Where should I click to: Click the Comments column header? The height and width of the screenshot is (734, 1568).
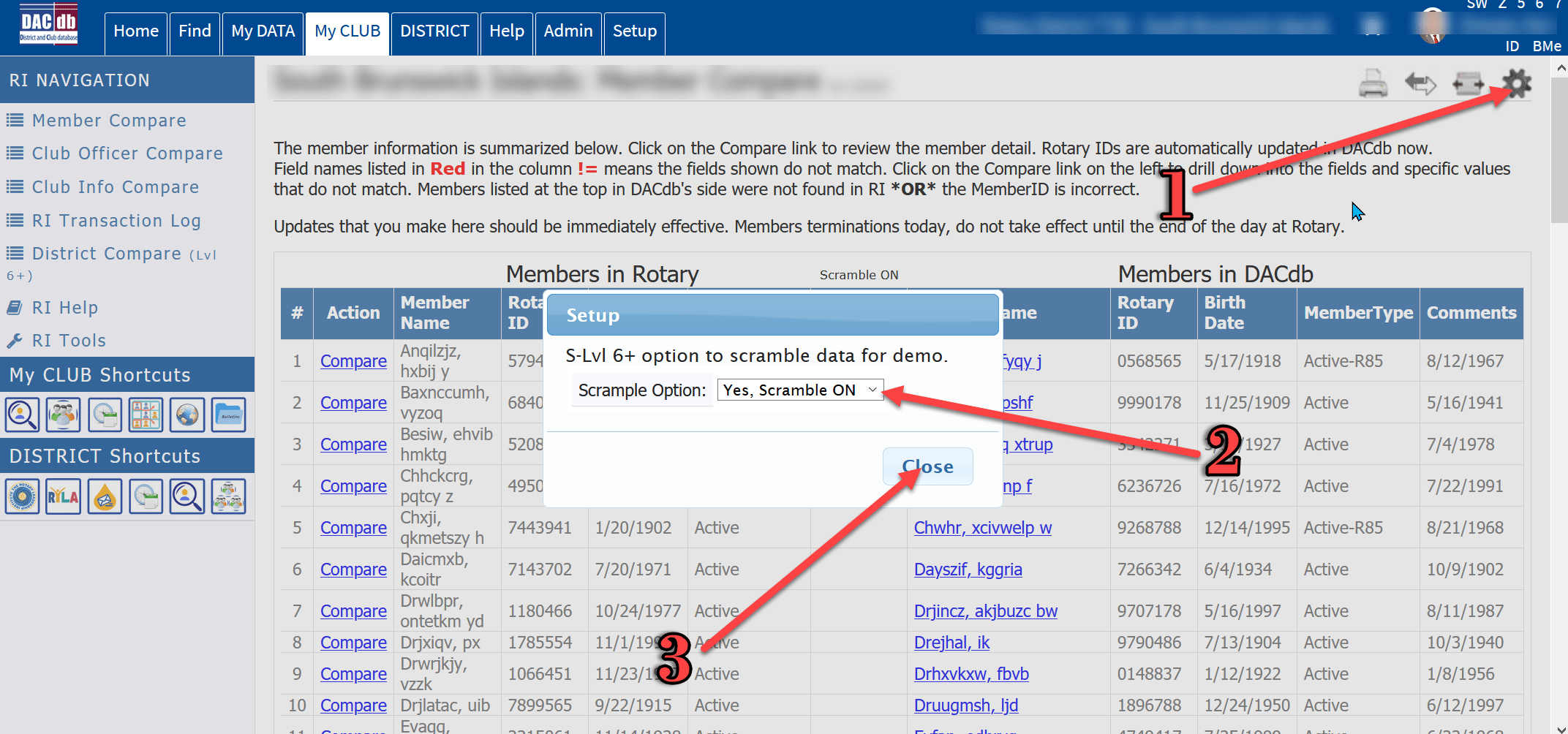[x=1471, y=313]
